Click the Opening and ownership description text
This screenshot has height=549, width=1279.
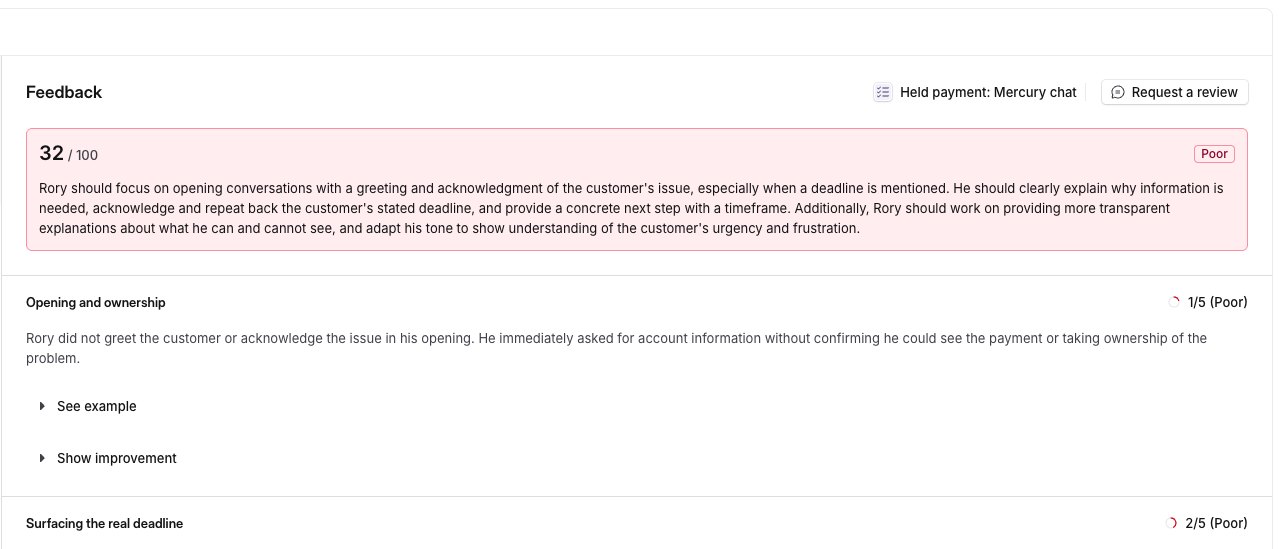[616, 348]
